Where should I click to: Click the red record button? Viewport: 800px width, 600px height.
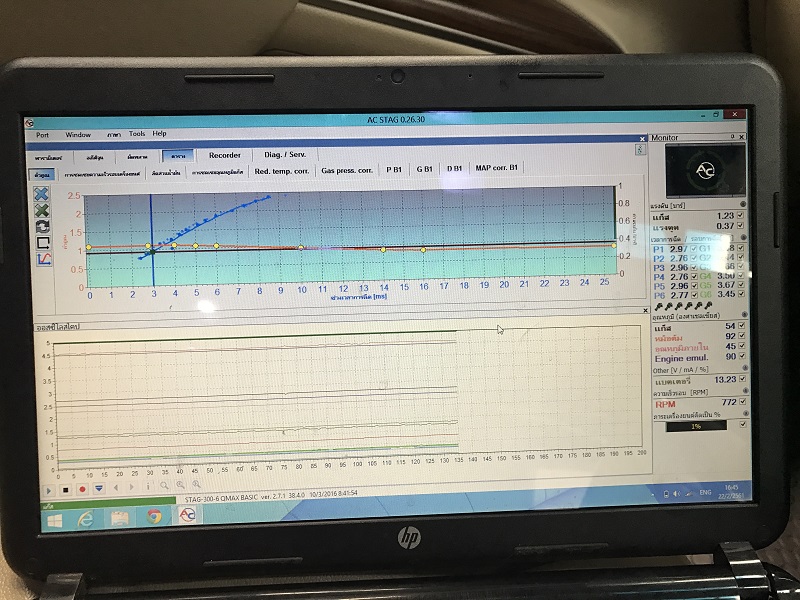pos(82,488)
